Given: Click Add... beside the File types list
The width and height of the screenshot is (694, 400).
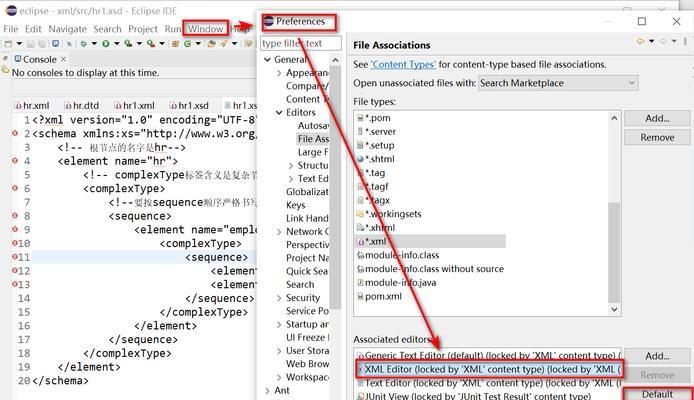Looking at the screenshot, I should (657, 118).
